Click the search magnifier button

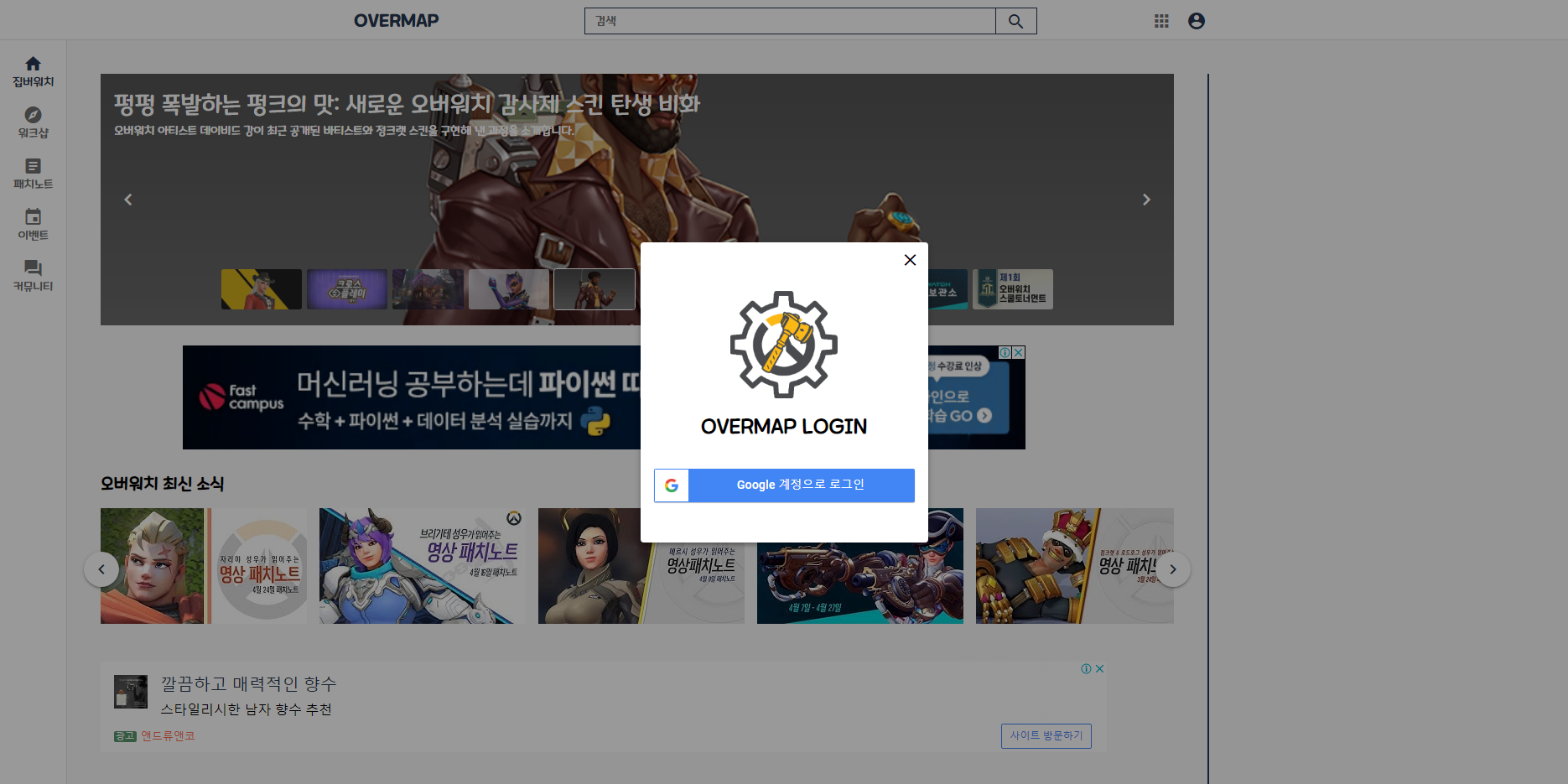(1015, 21)
